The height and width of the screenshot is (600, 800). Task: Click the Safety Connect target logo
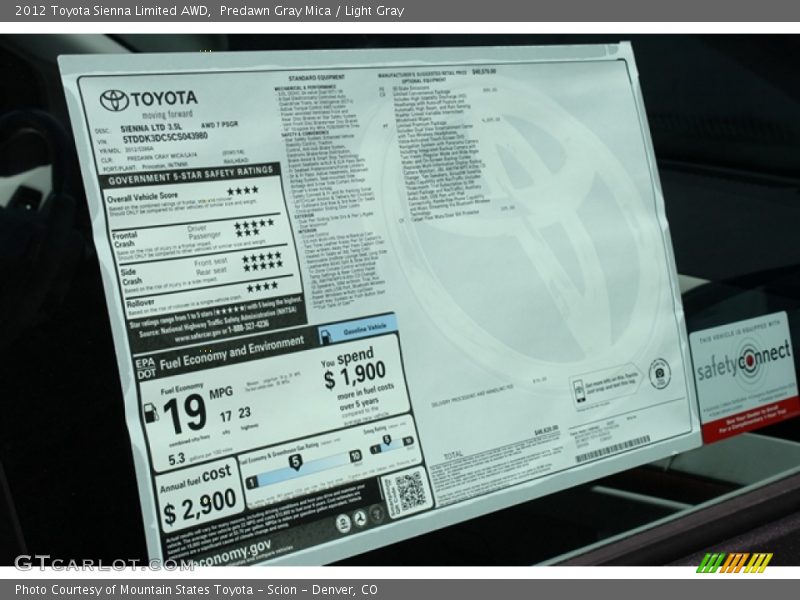pos(749,361)
